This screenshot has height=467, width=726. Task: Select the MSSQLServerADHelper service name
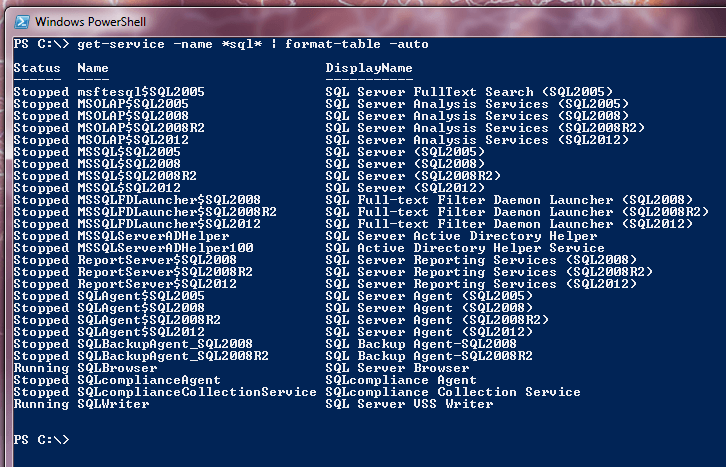click(153, 237)
